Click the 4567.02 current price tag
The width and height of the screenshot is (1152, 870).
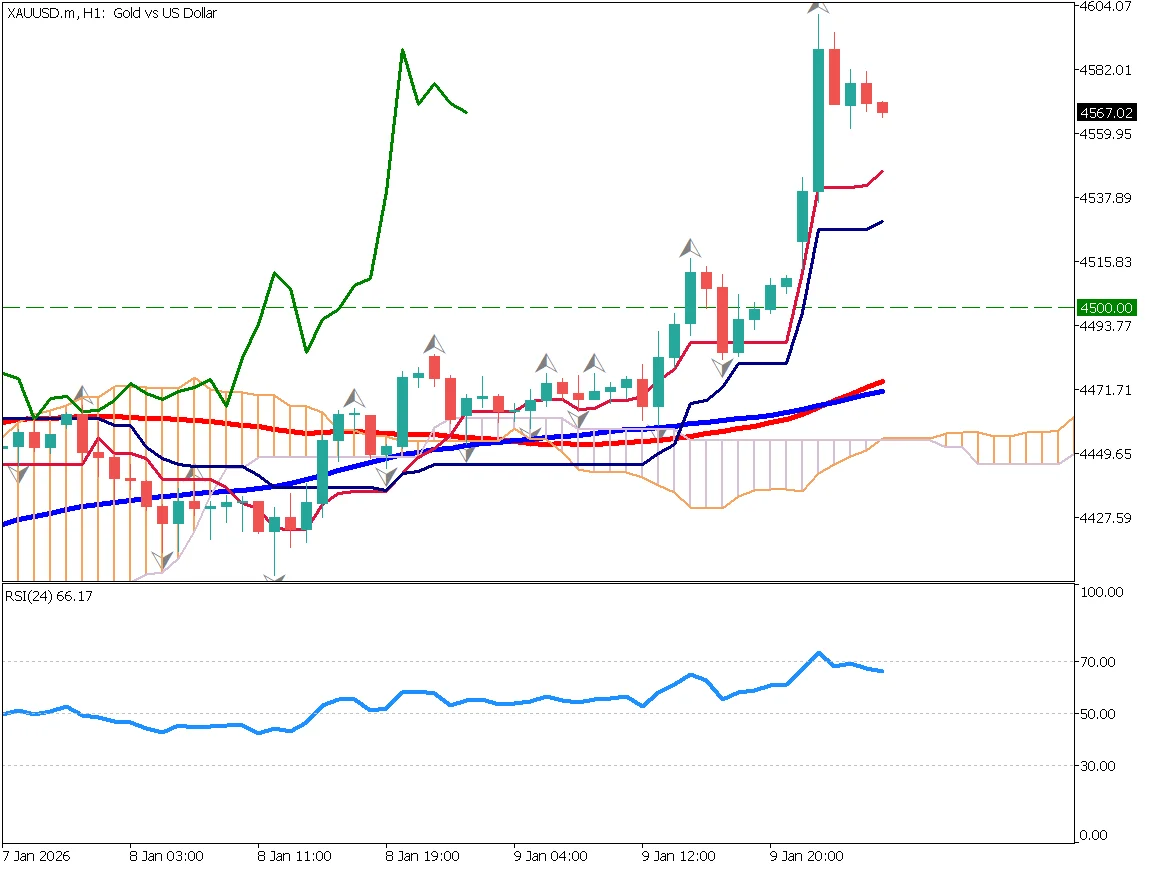point(1106,113)
